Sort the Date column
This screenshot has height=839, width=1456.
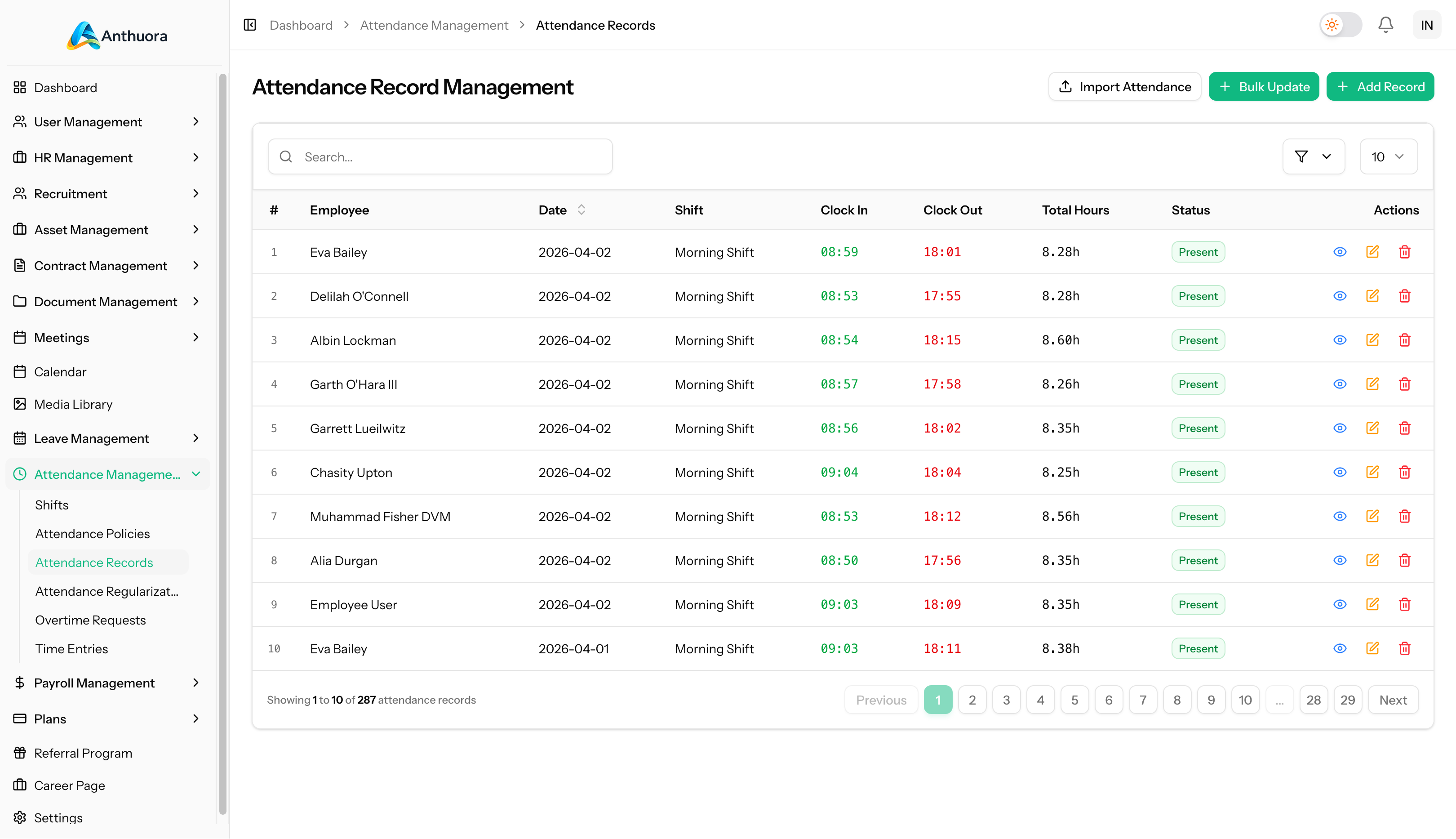[x=581, y=210]
